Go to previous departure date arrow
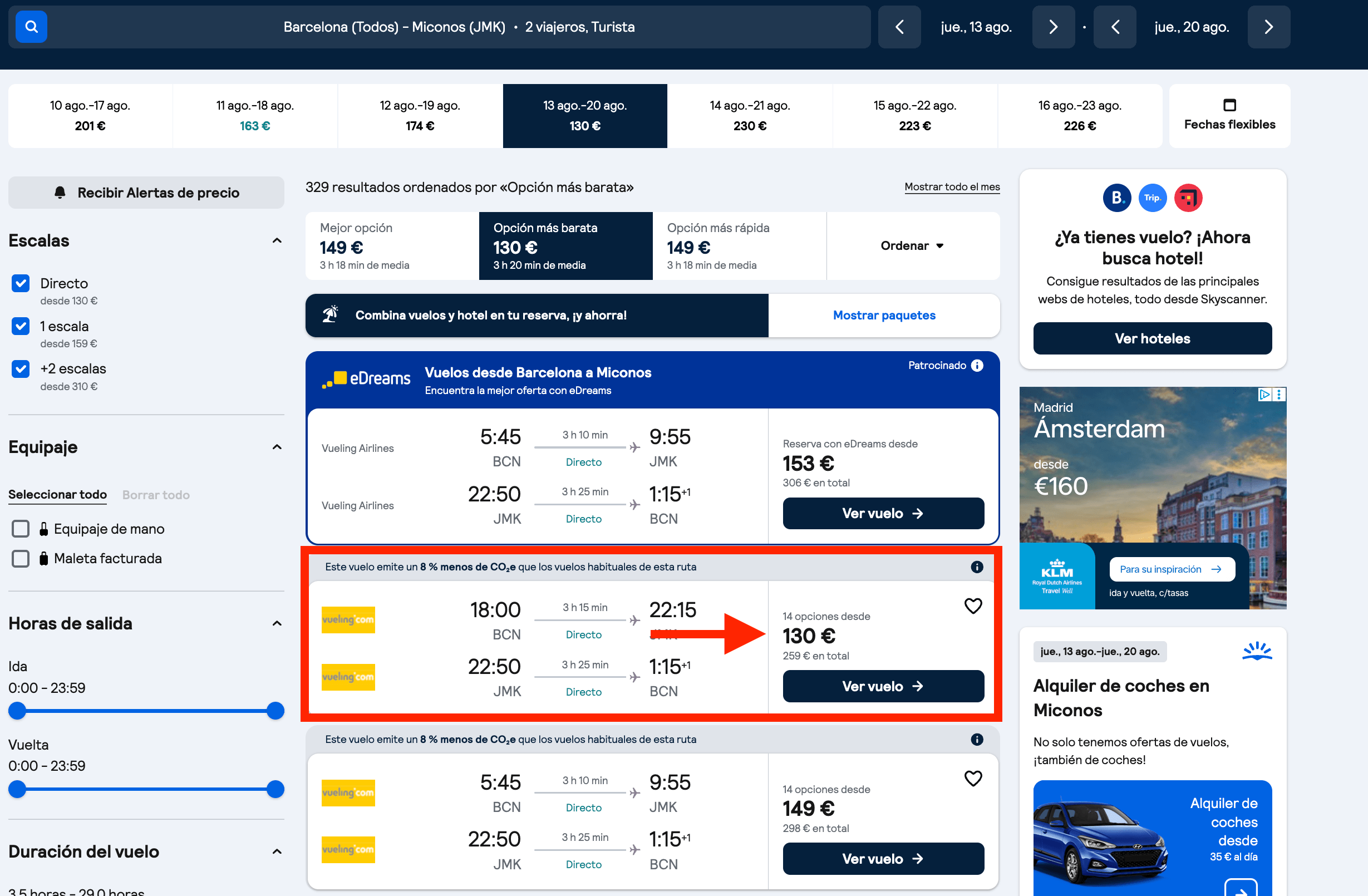 click(899, 27)
